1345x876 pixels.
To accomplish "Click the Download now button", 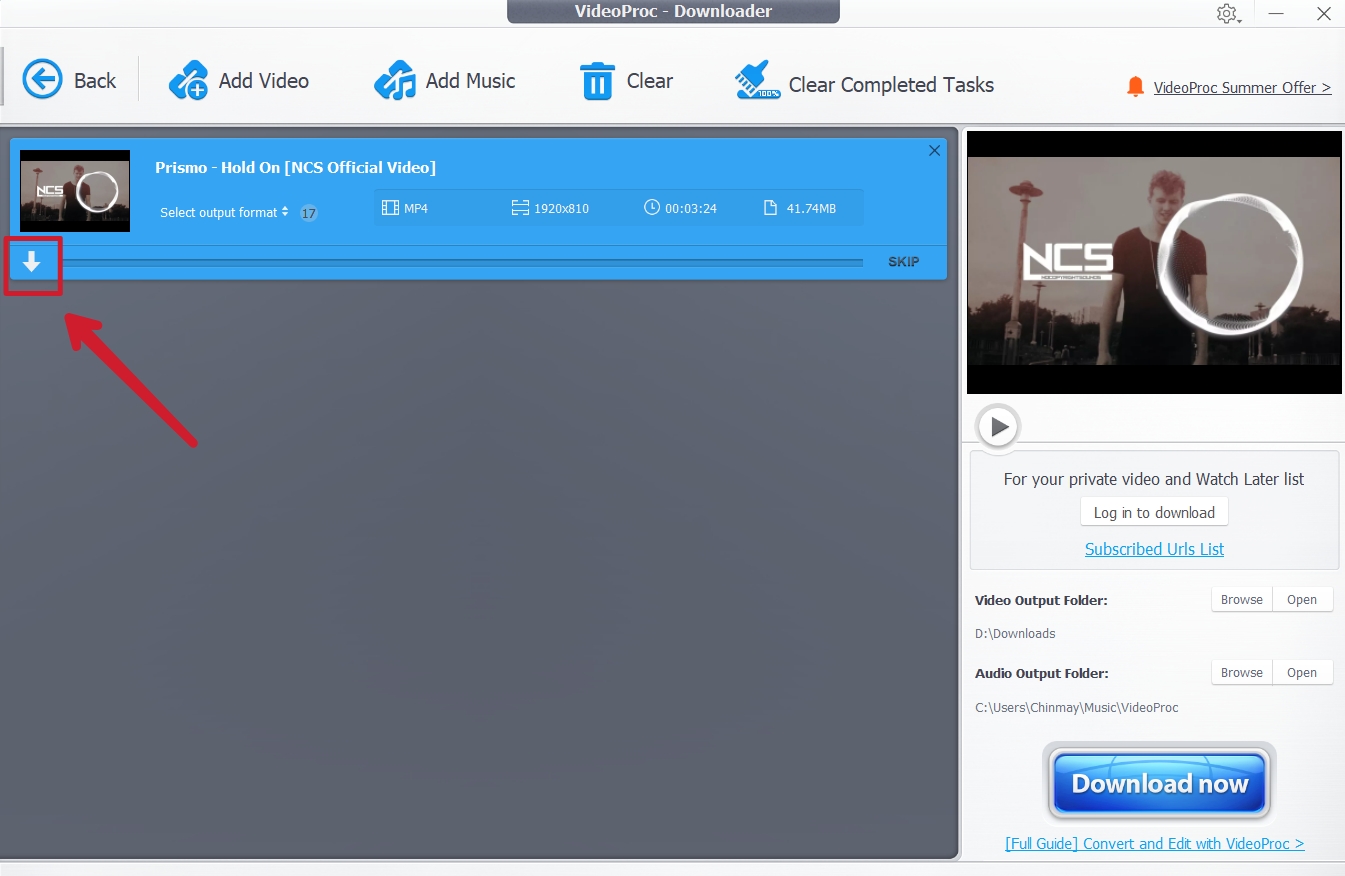I will click(x=1159, y=783).
